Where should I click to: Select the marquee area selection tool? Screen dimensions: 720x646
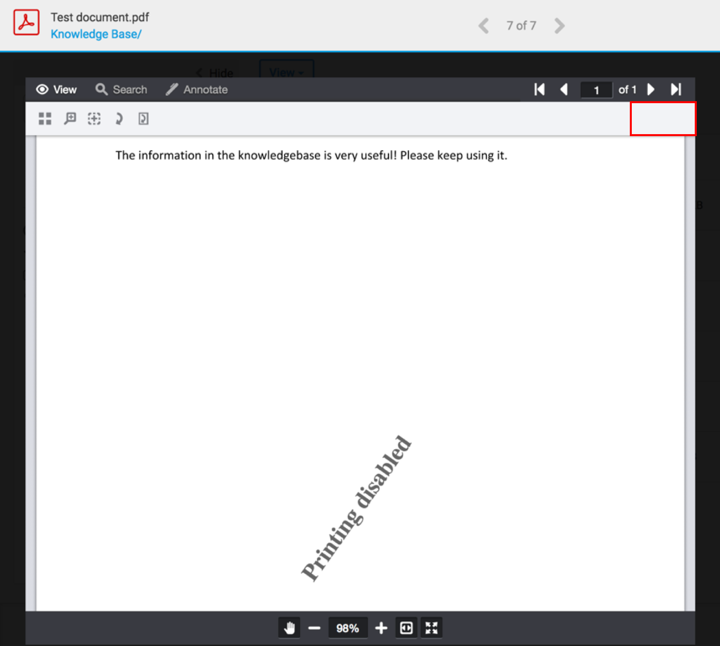(94, 119)
